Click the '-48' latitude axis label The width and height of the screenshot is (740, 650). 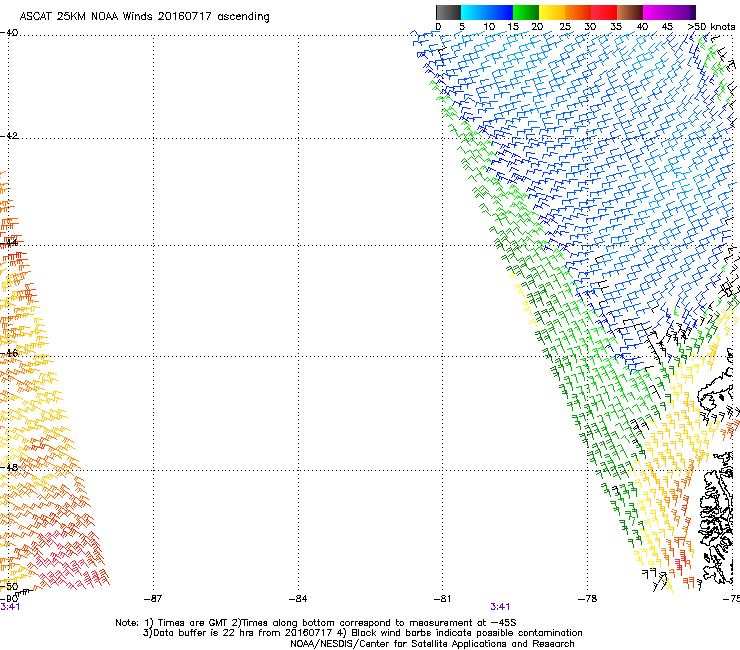pos(9,467)
